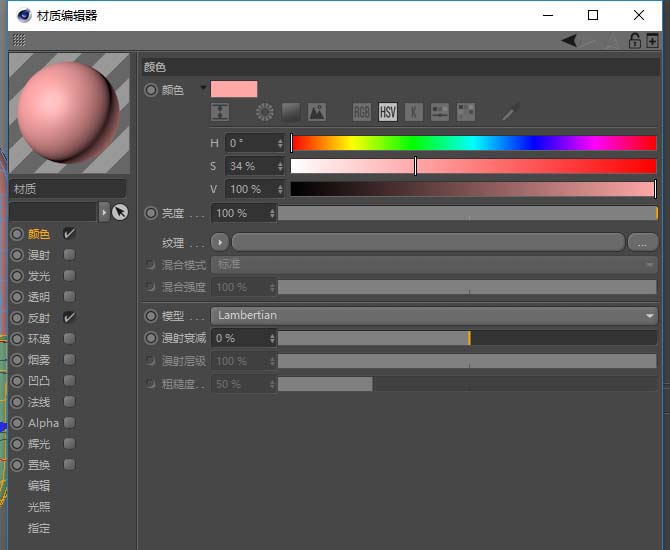Open the 光照 section
The height and width of the screenshot is (550, 670).
(x=39, y=507)
